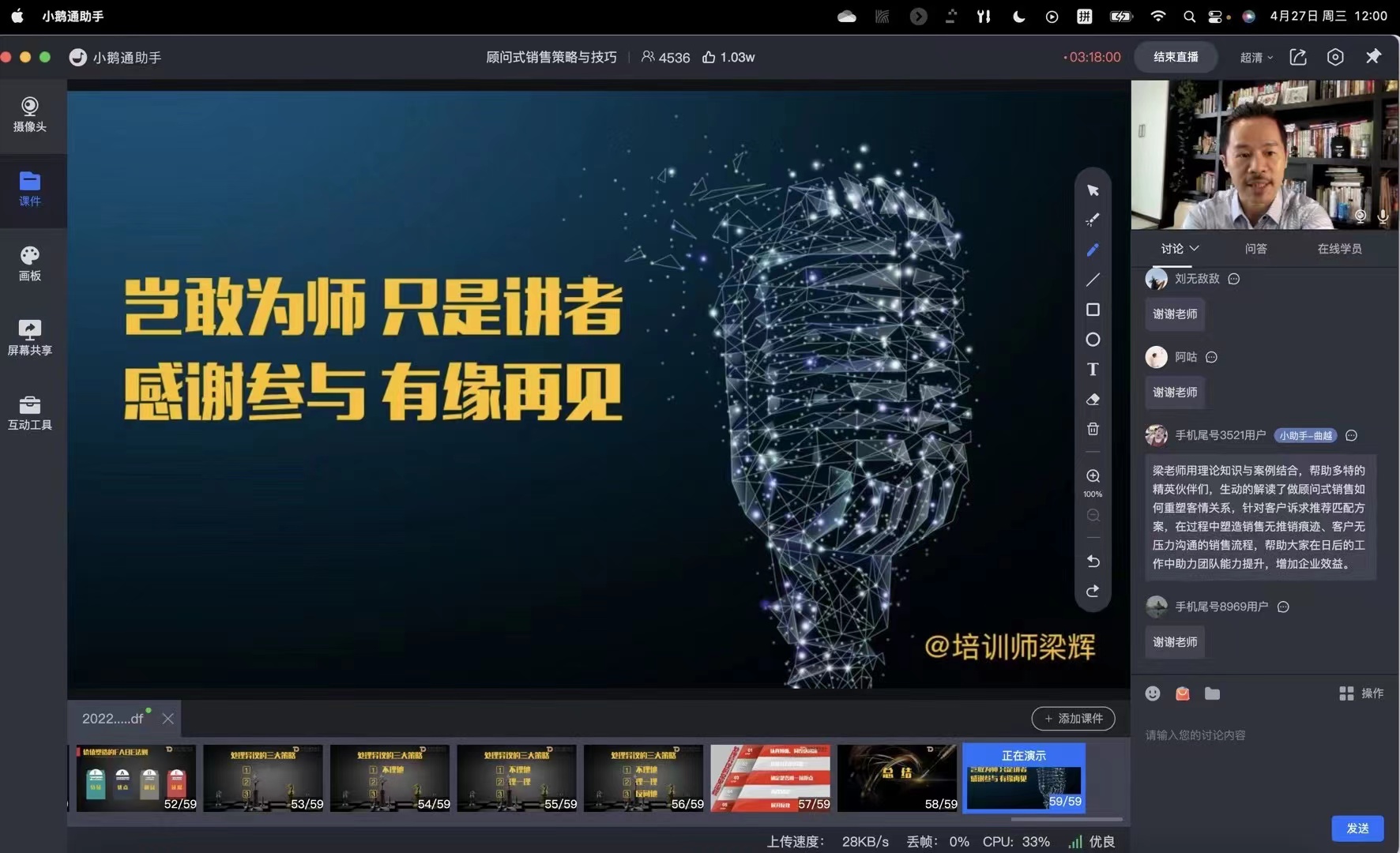
Task: Click the 优良 network status indicator
Action: [1091, 842]
